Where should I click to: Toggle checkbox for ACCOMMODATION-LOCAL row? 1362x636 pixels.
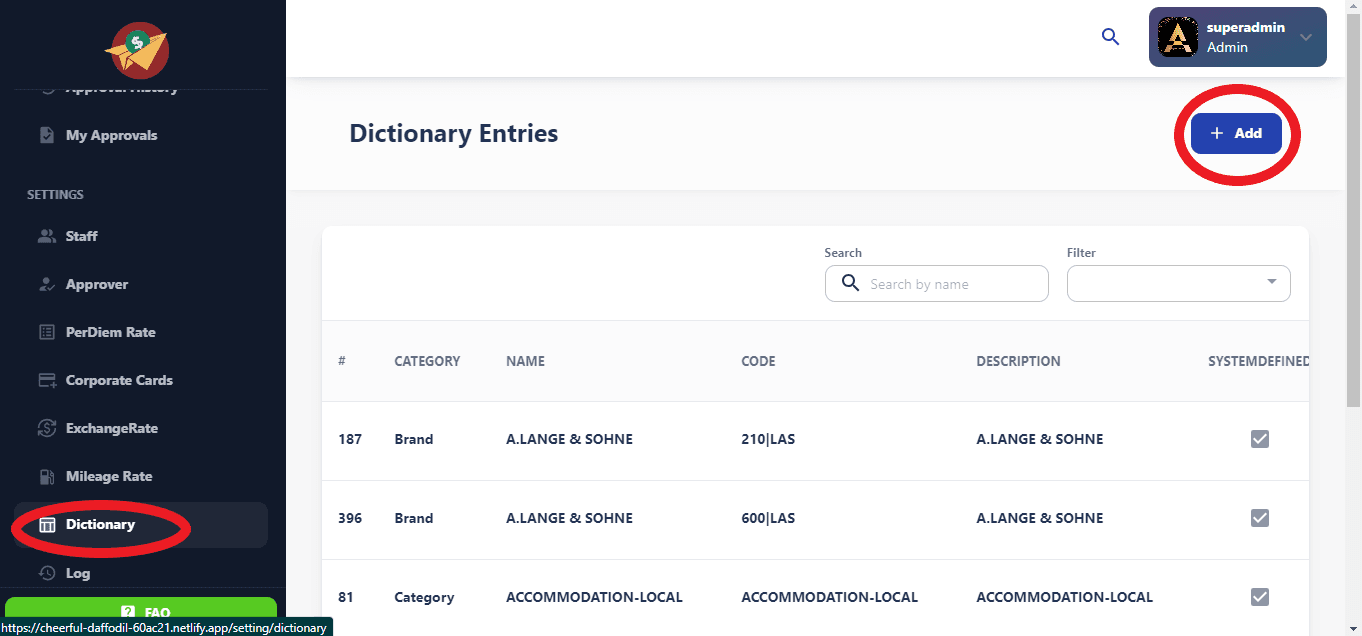[1259, 597]
